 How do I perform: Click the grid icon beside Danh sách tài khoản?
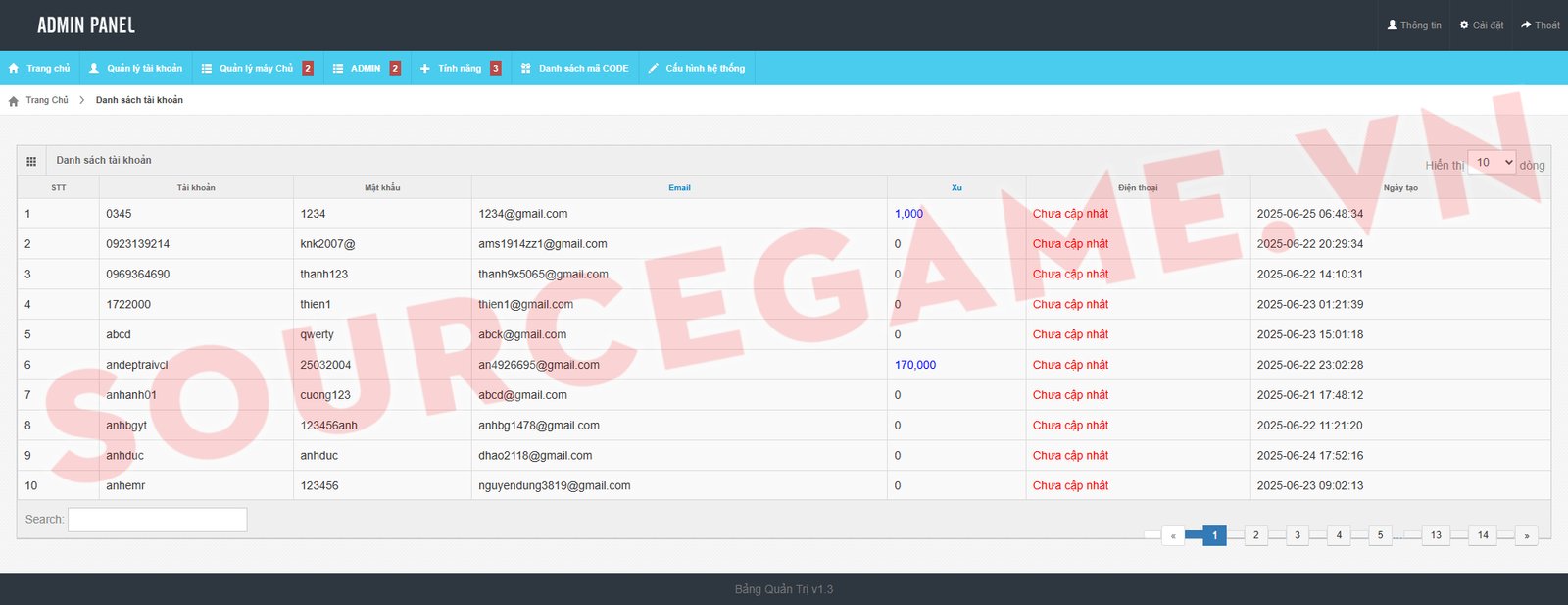31,161
